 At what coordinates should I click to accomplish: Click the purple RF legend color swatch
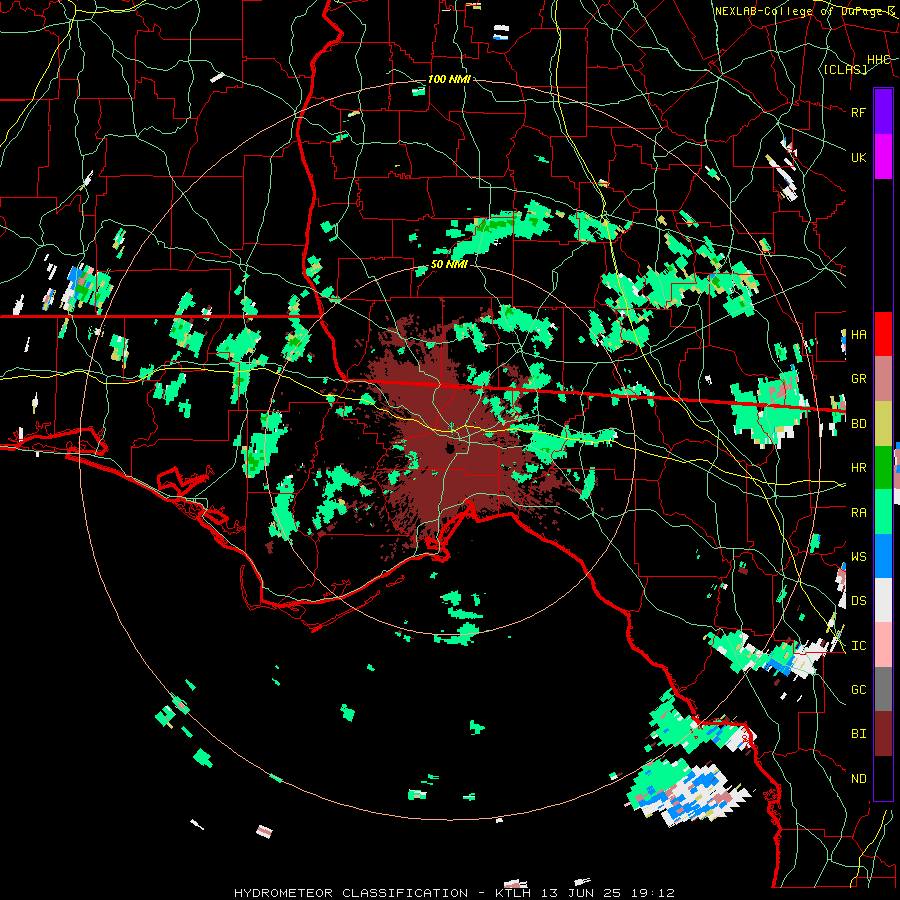pyautogui.click(x=883, y=112)
